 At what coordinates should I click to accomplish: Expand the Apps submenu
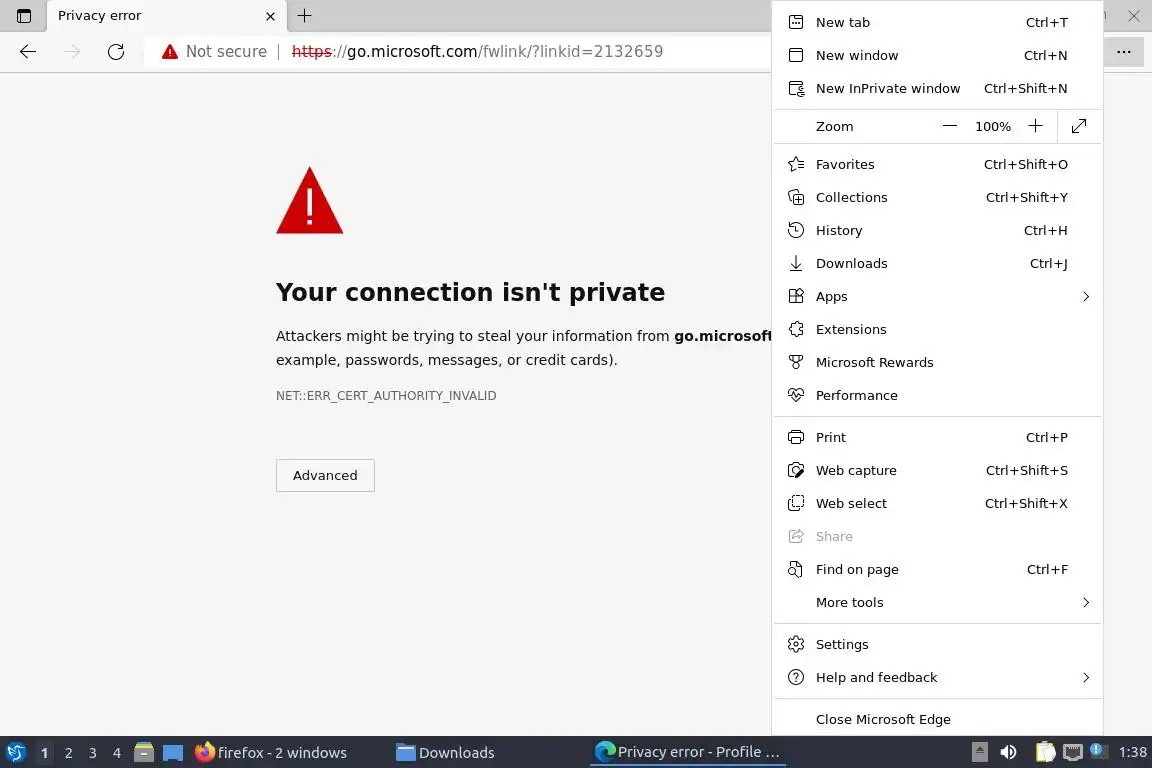(x=1085, y=296)
